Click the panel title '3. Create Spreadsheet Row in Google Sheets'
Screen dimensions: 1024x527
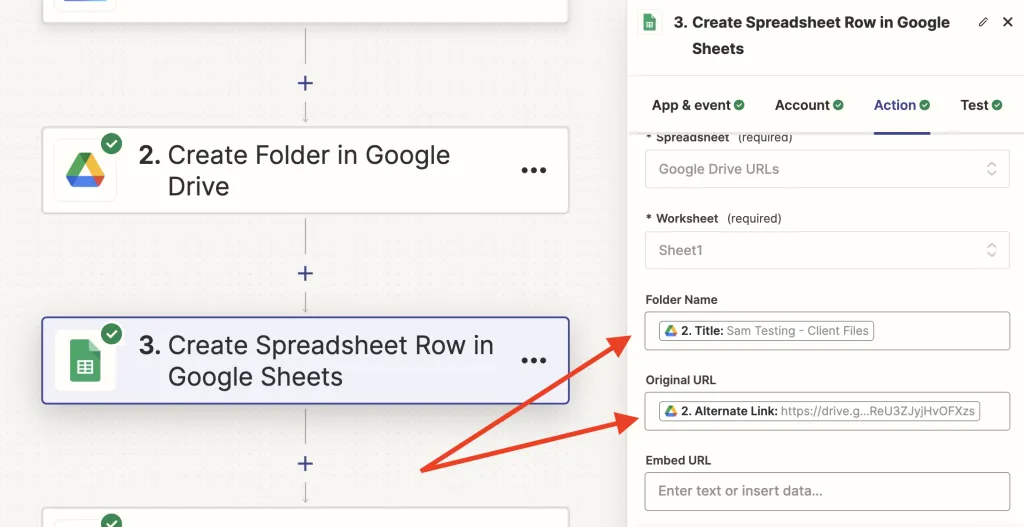coord(812,35)
